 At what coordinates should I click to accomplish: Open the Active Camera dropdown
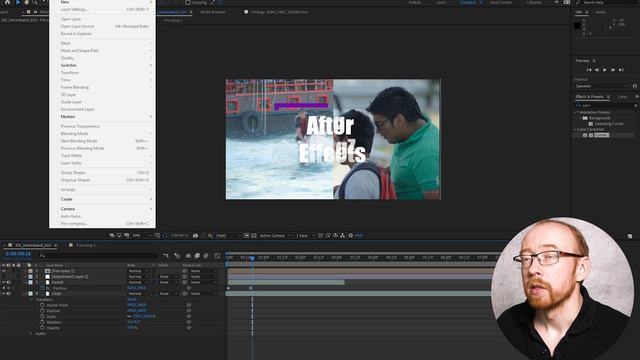click(276, 236)
